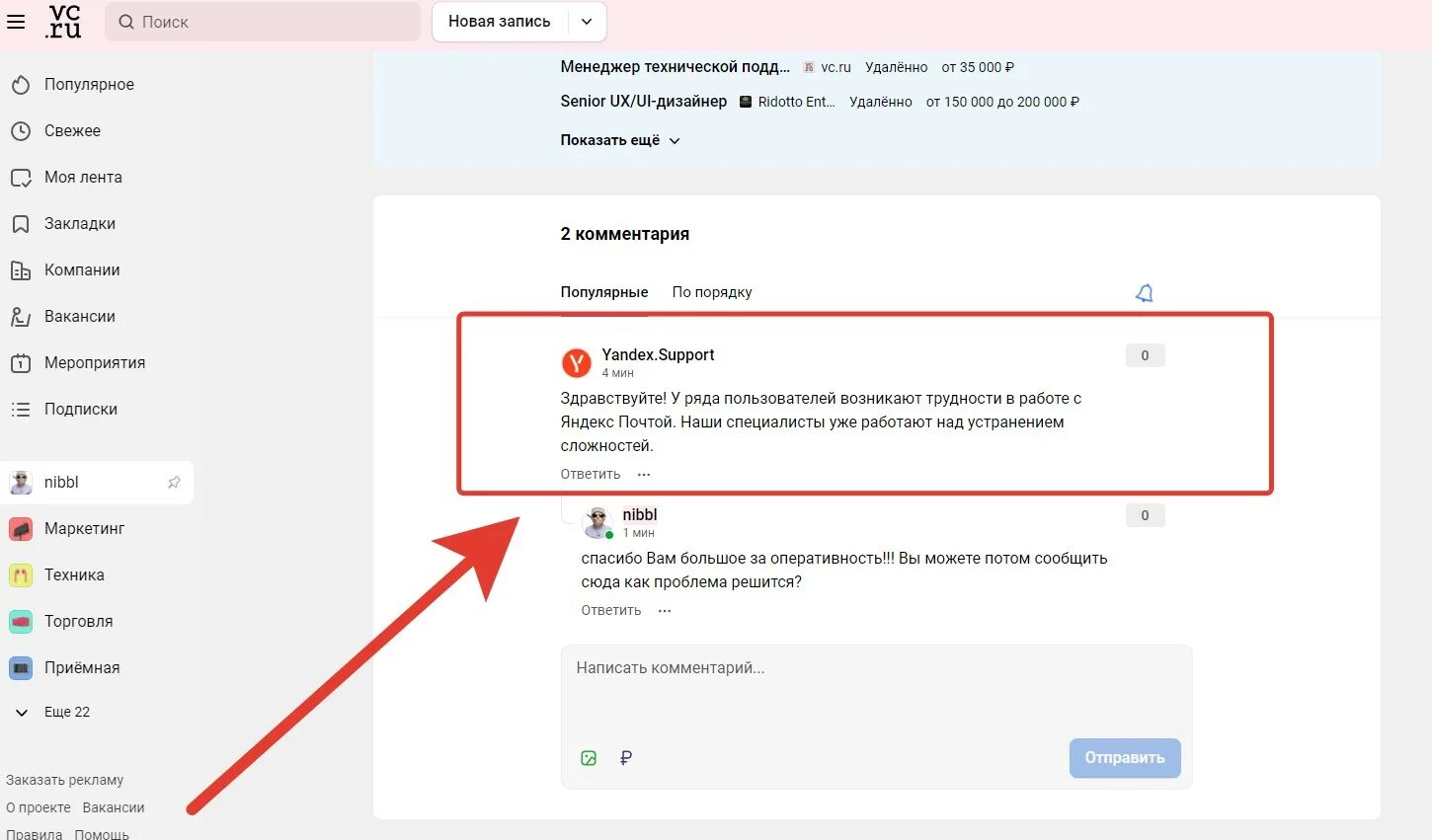Go to Мероприятия section
Viewport: 1432px width, 840px height.
tap(95, 363)
